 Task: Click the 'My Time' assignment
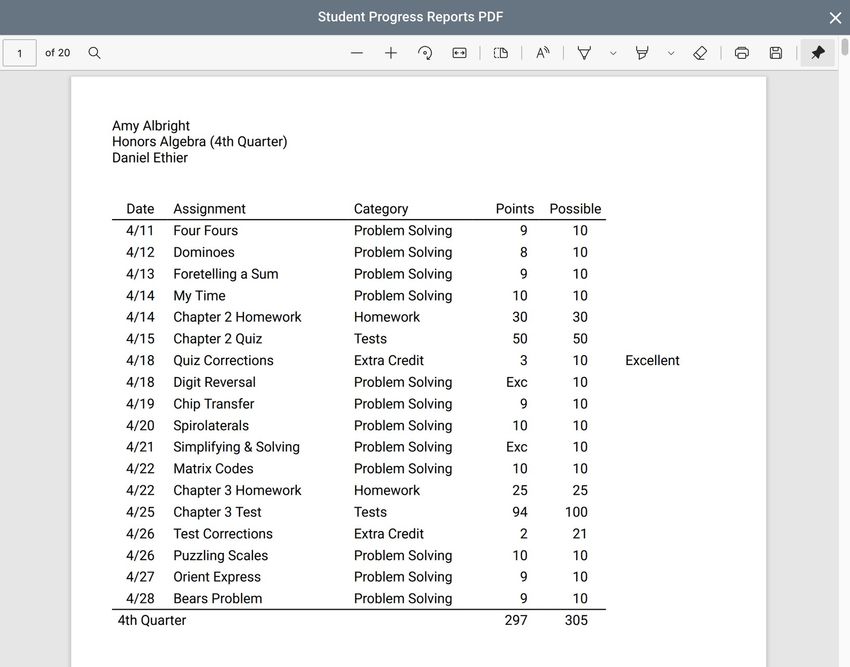199,296
